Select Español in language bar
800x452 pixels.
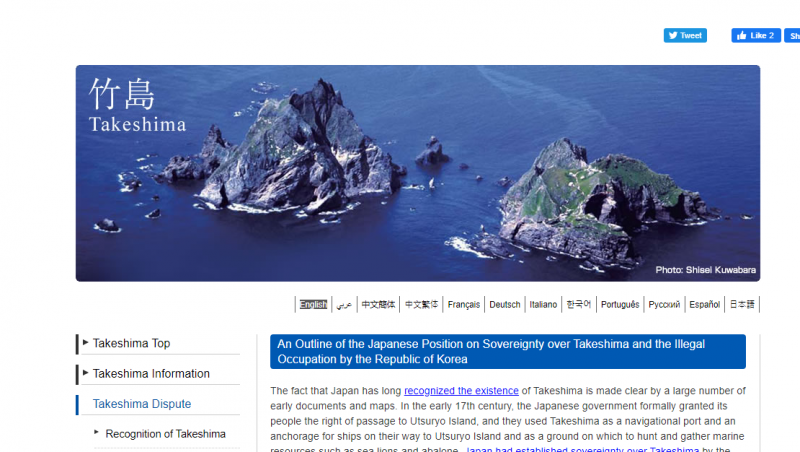pyautogui.click(x=704, y=305)
